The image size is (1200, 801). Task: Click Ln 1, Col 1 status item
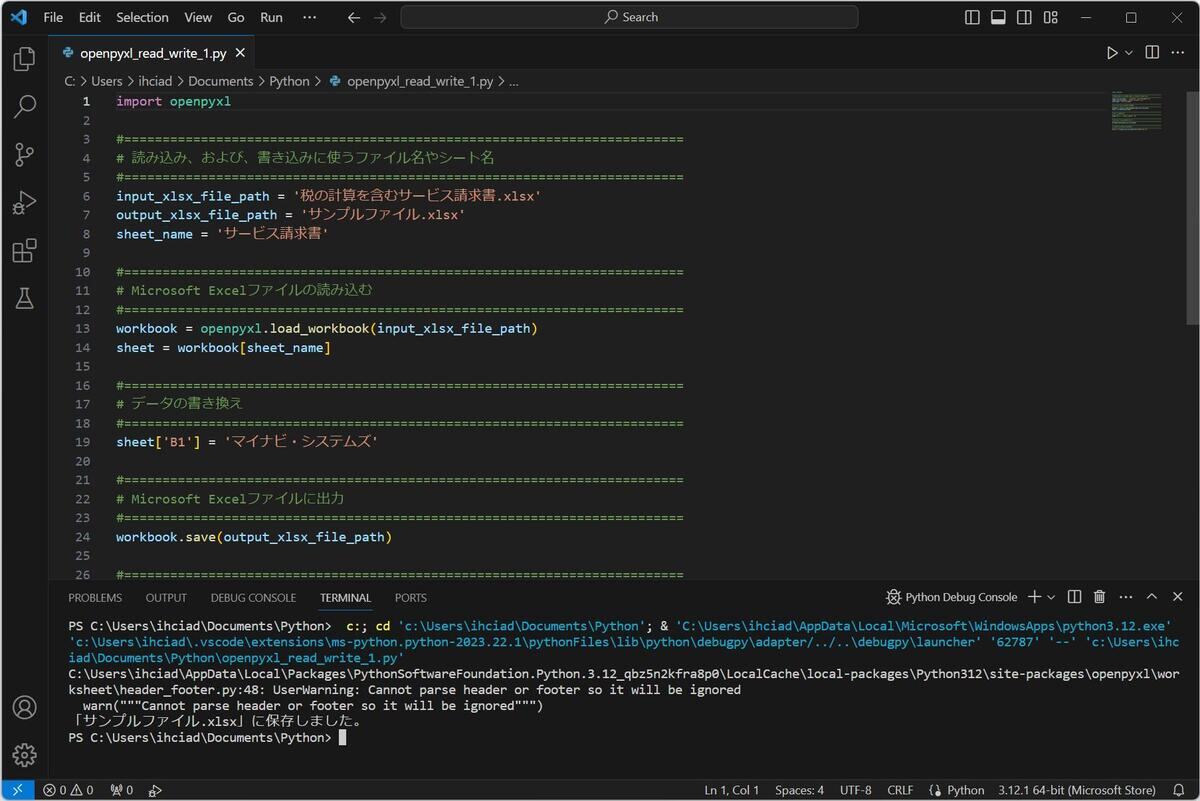point(731,790)
